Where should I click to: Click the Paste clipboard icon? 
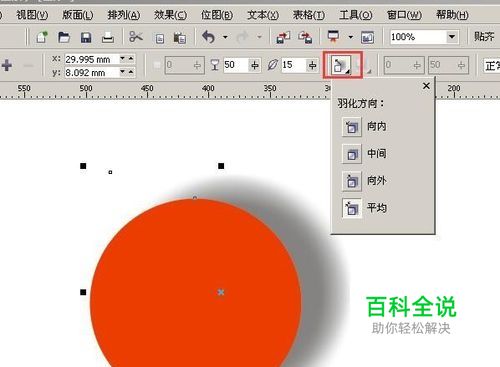tap(180, 38)
